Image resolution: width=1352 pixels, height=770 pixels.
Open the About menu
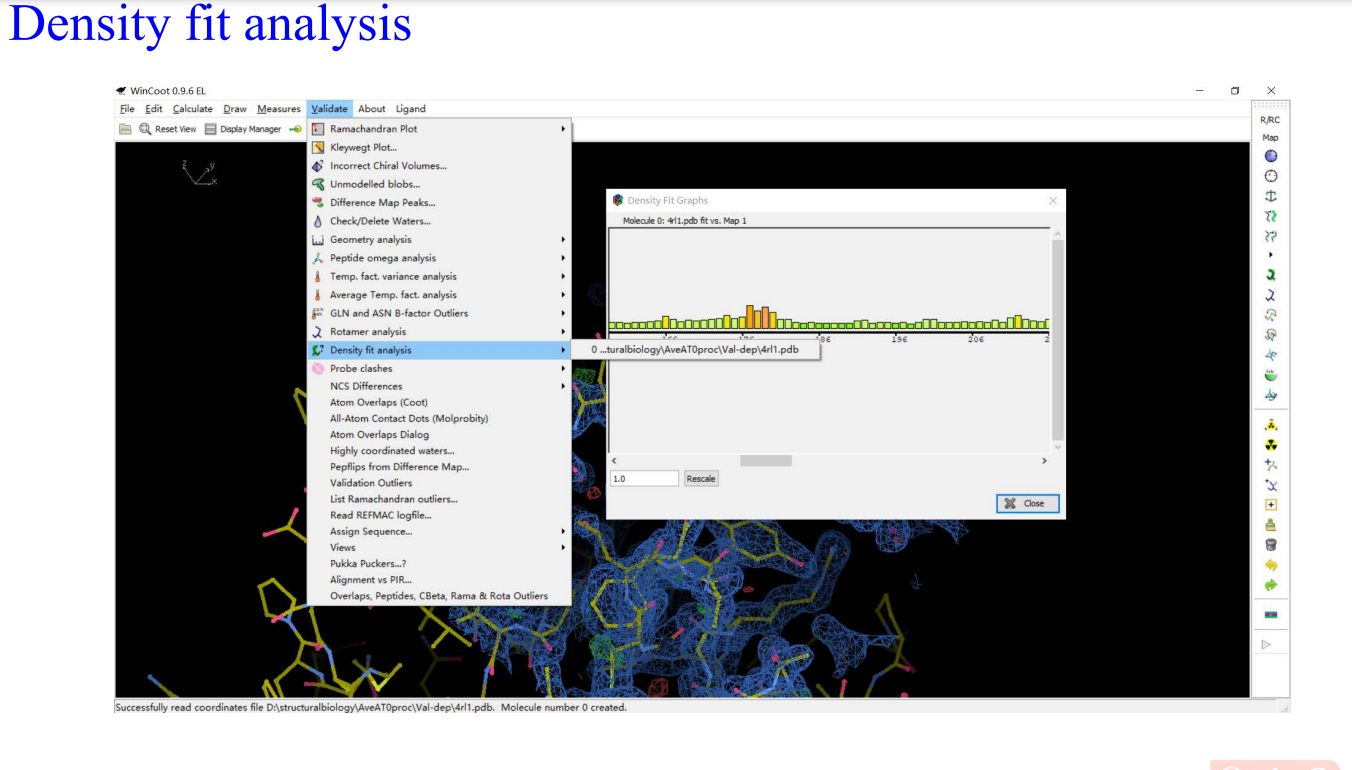coord(372,109)
